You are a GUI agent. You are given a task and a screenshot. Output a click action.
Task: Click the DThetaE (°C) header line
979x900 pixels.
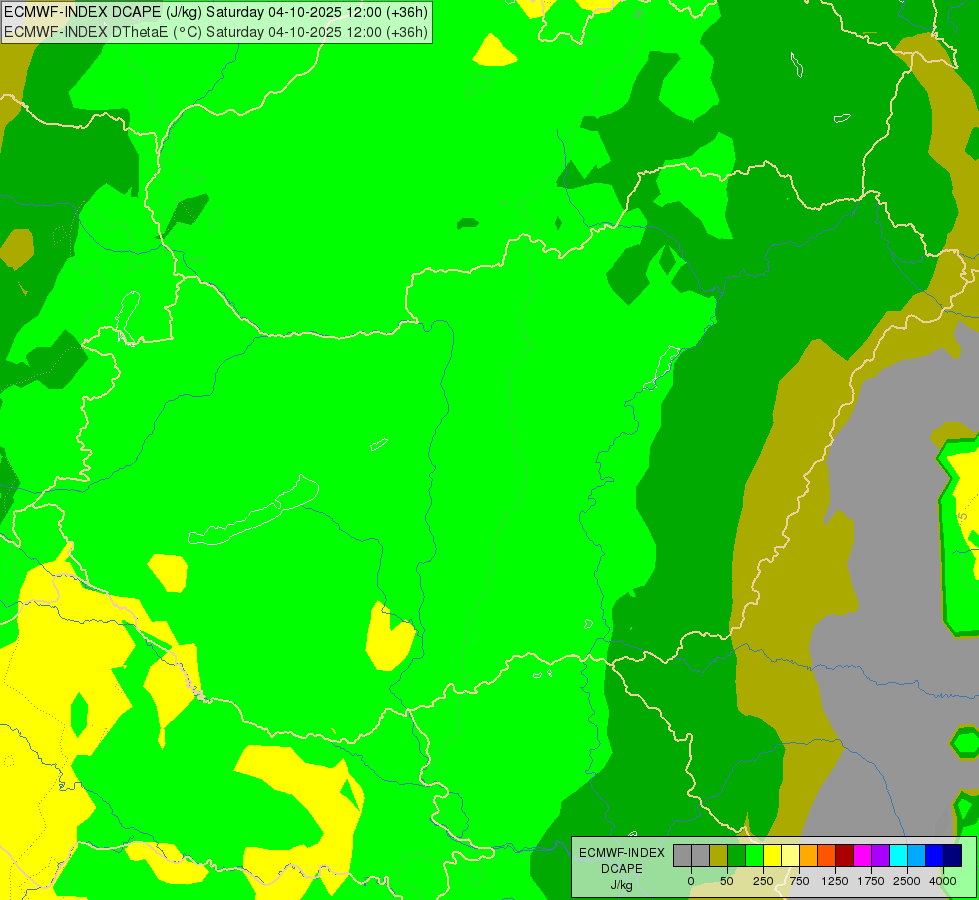(216, 32)
